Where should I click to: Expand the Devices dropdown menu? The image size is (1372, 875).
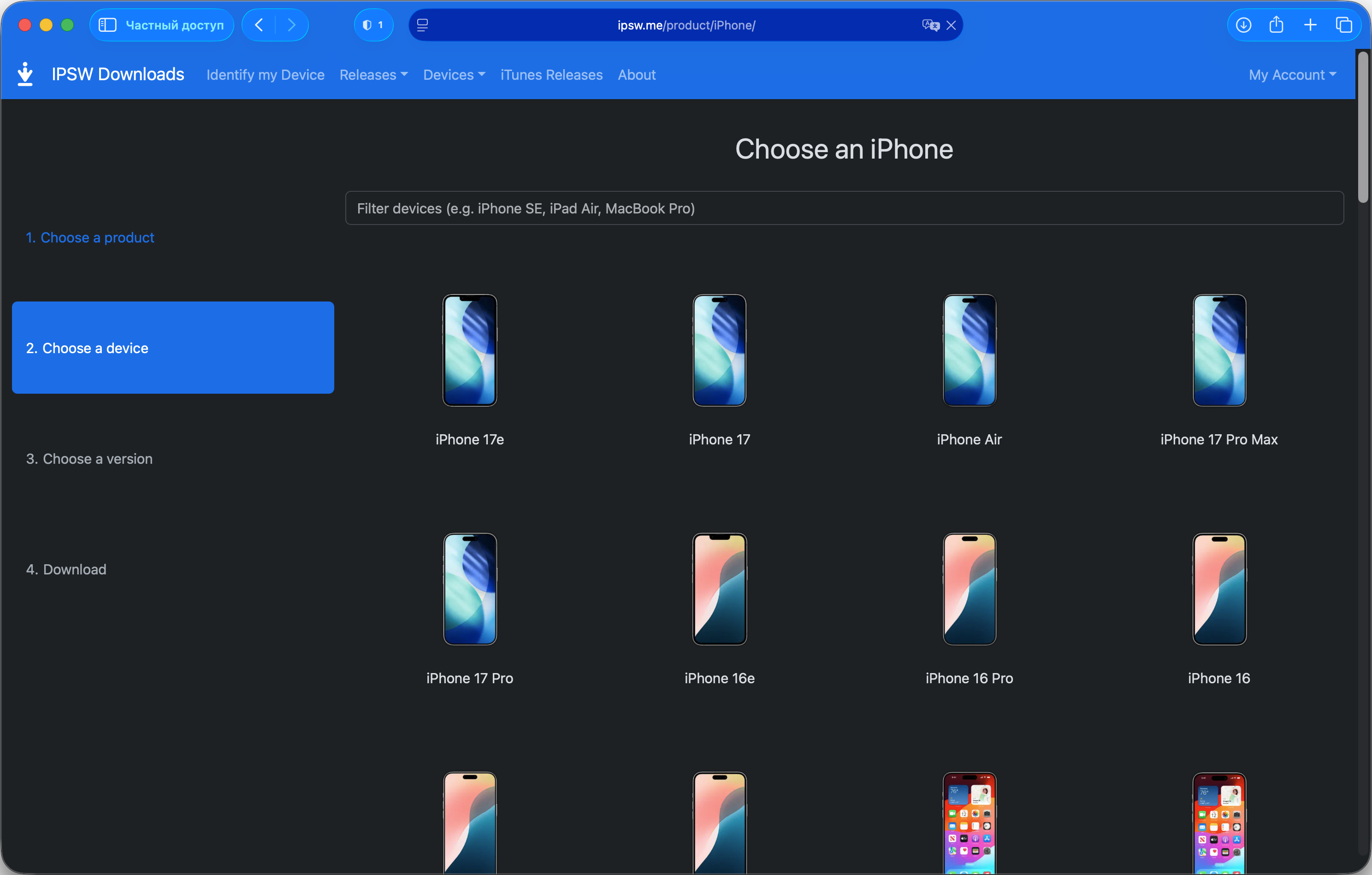[x=454, y=75]
